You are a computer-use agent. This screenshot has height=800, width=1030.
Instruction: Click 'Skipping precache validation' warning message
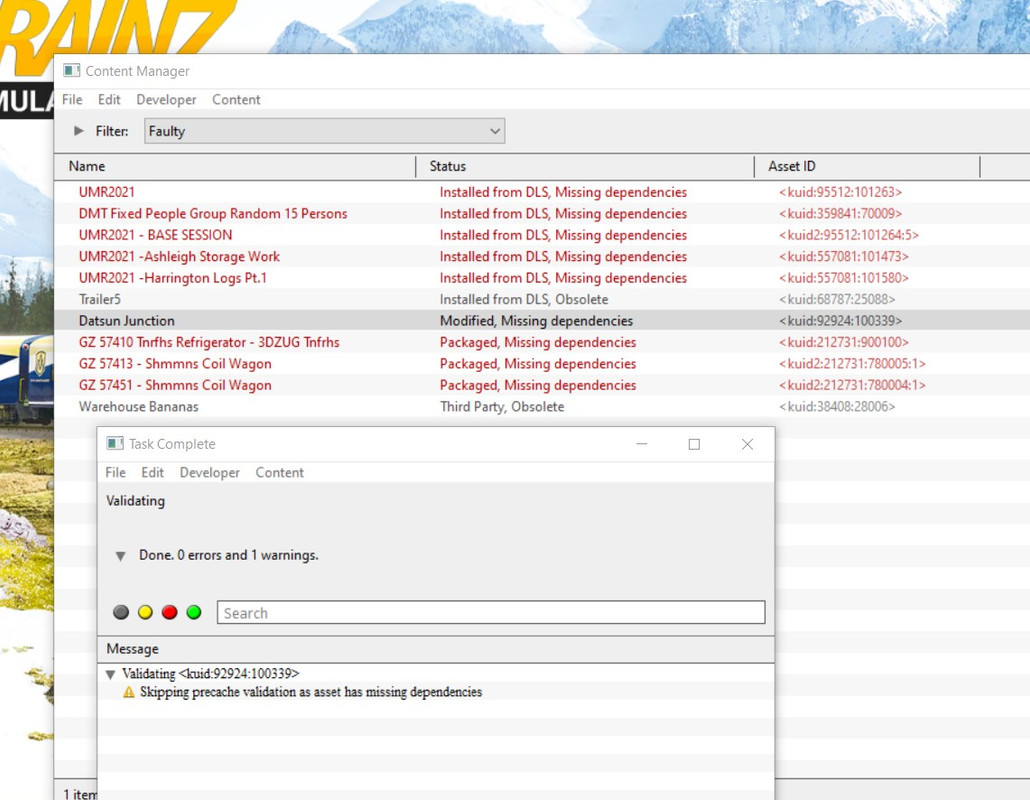click(311, 692)
